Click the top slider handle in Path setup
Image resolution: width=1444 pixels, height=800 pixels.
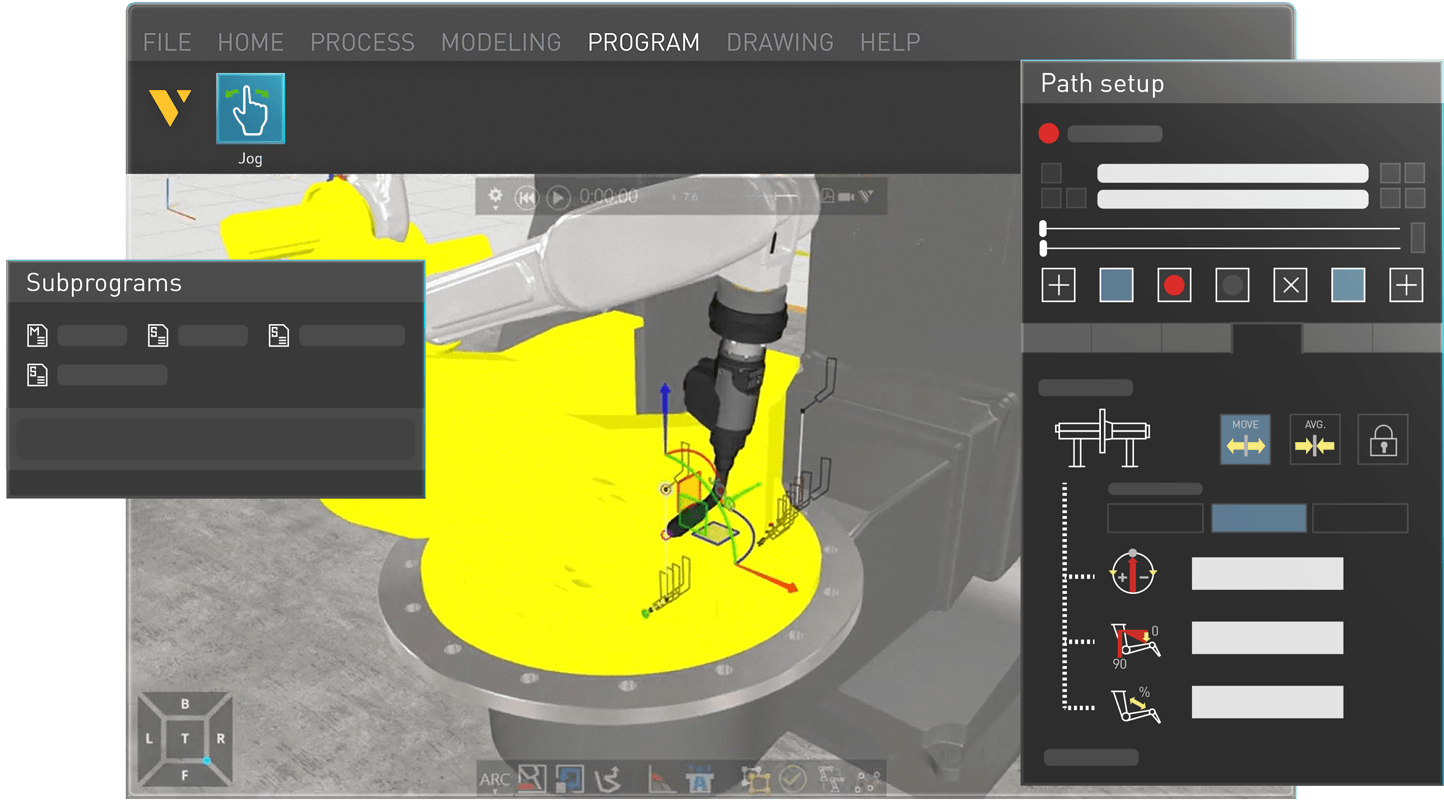pos(1043,229)
